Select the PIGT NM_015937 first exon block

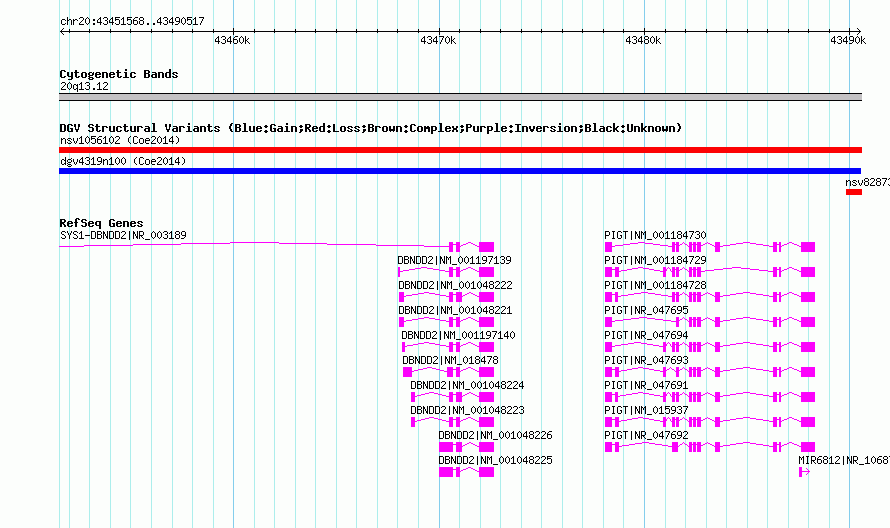(x=608, y=422)
